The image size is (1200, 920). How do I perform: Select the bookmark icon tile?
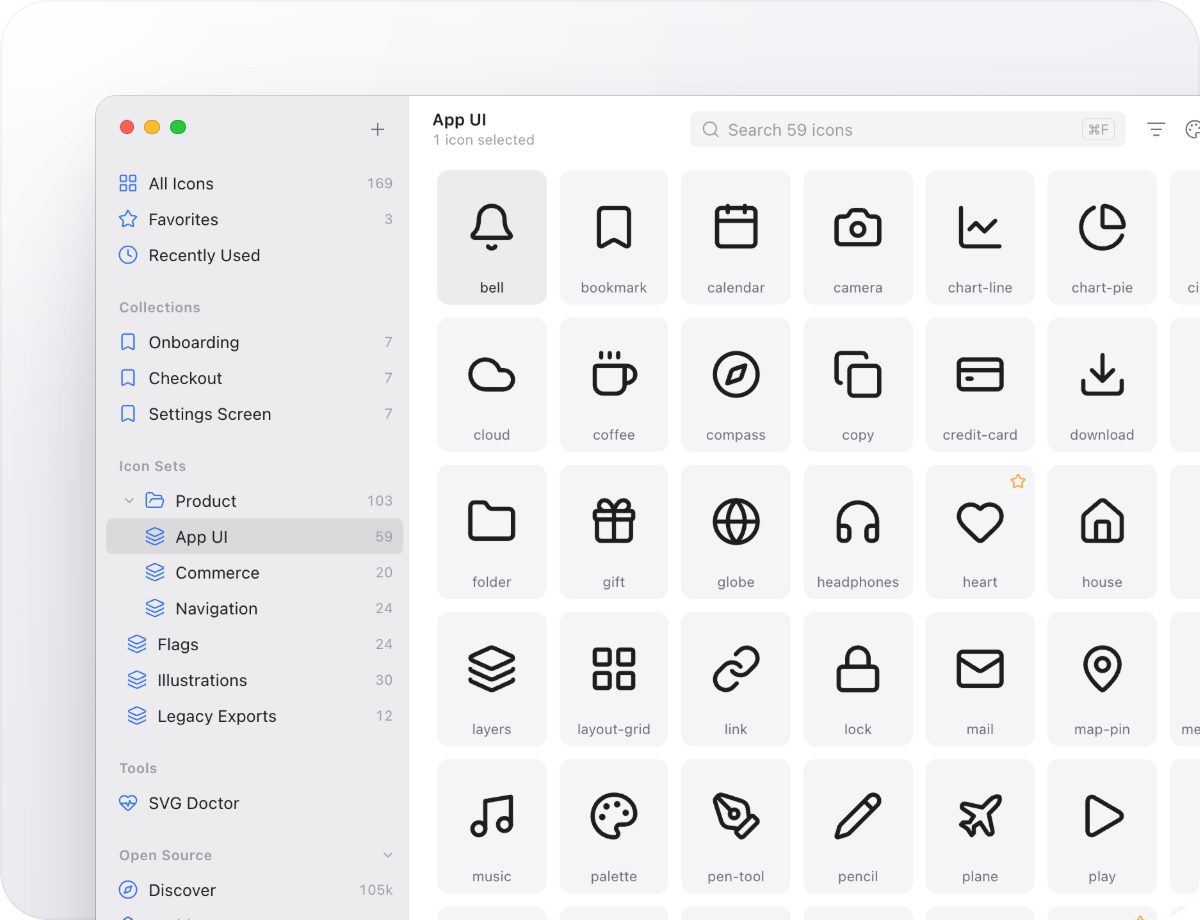pyautogui.click(x=614, y=237)
